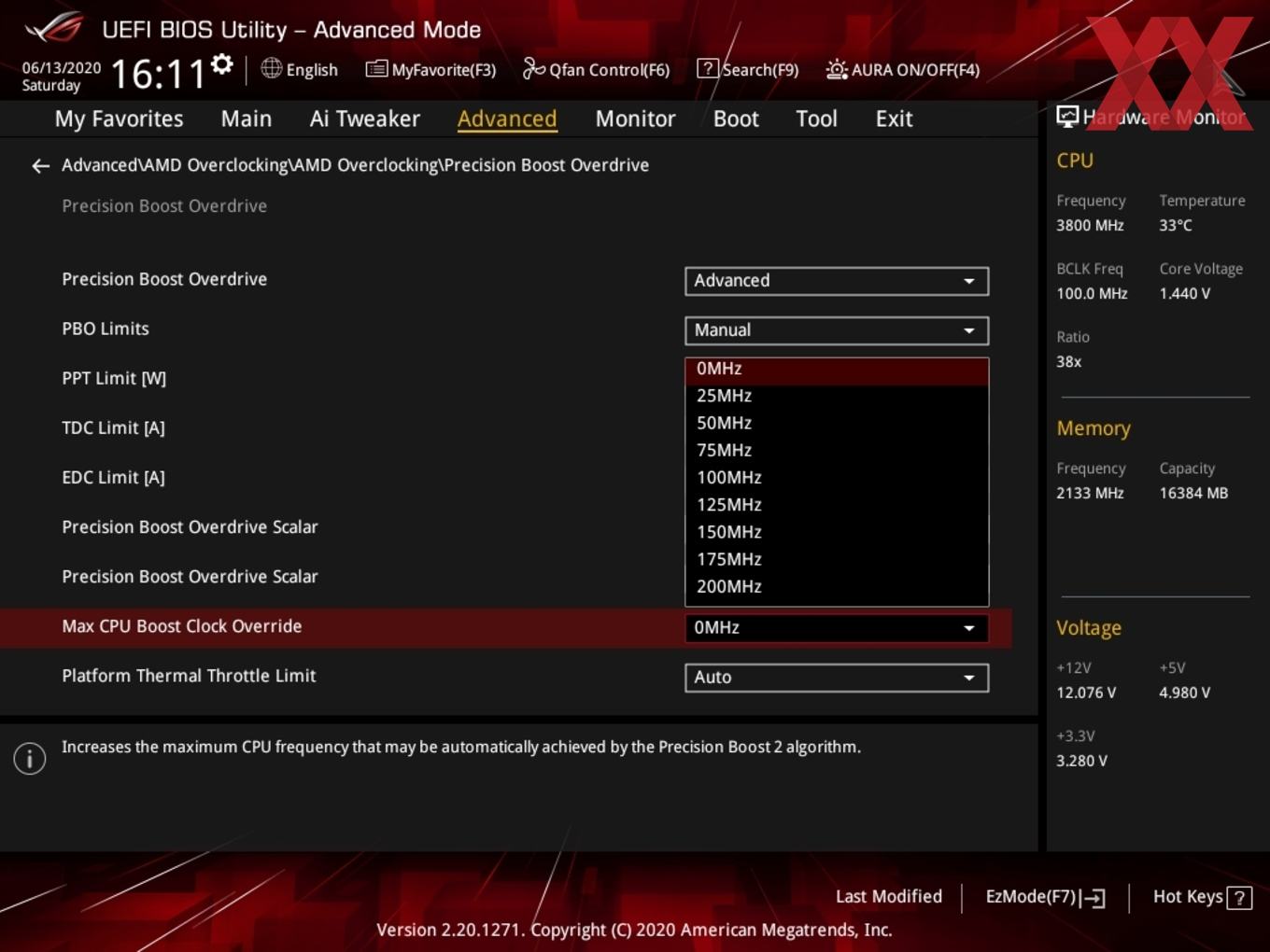Open MyFavorite(F3) list
1270x952 pixels.
[x=430, y=69]
